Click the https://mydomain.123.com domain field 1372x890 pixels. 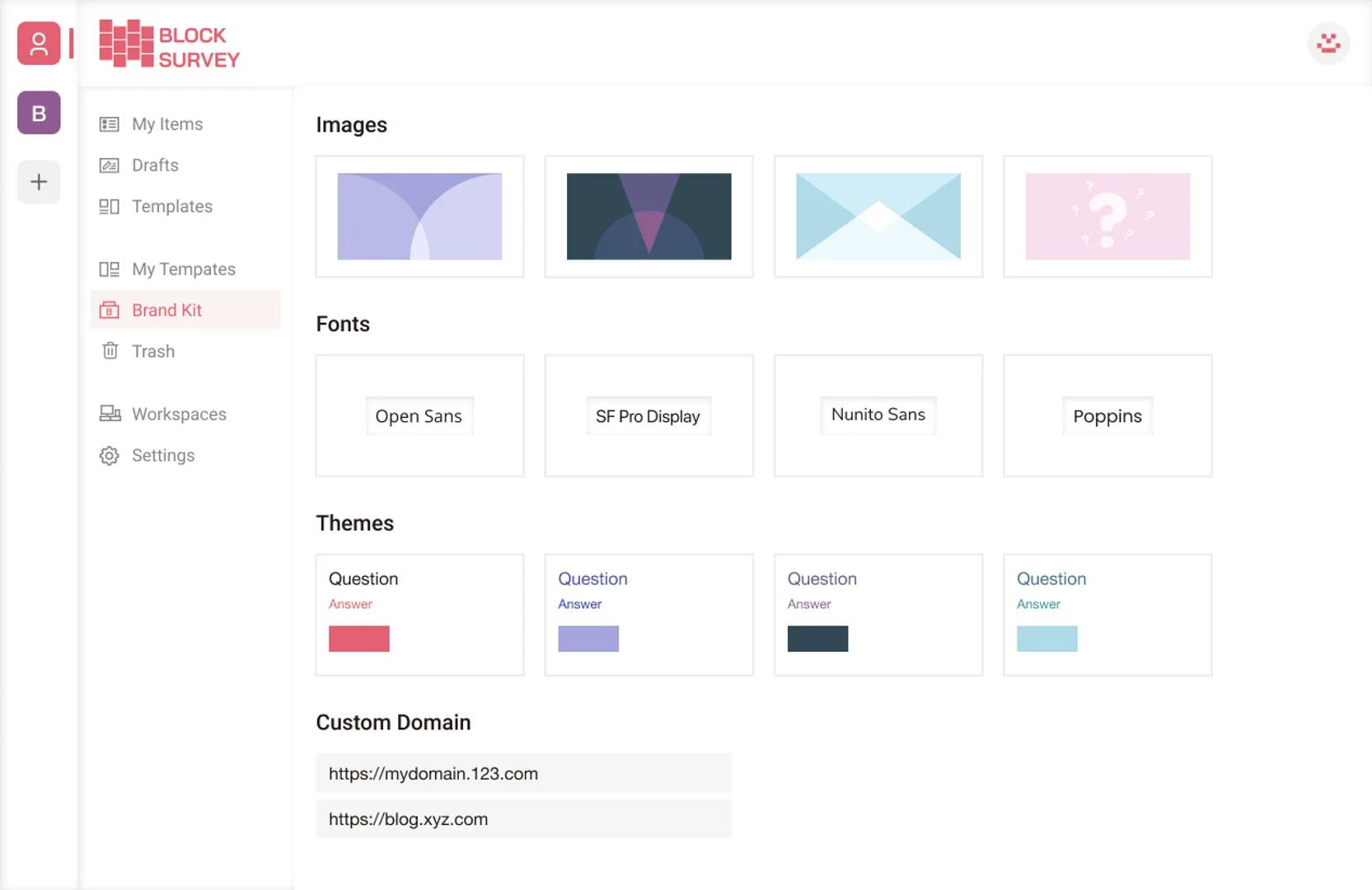(x=523, y=773)
